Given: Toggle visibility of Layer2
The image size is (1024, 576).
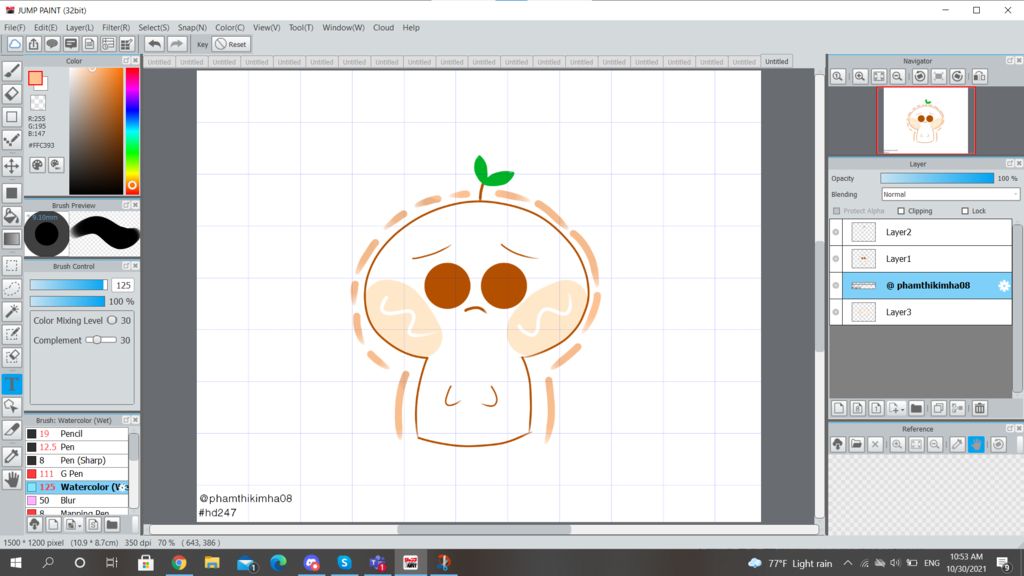Looking at the screenshot, I should (836, 232).
